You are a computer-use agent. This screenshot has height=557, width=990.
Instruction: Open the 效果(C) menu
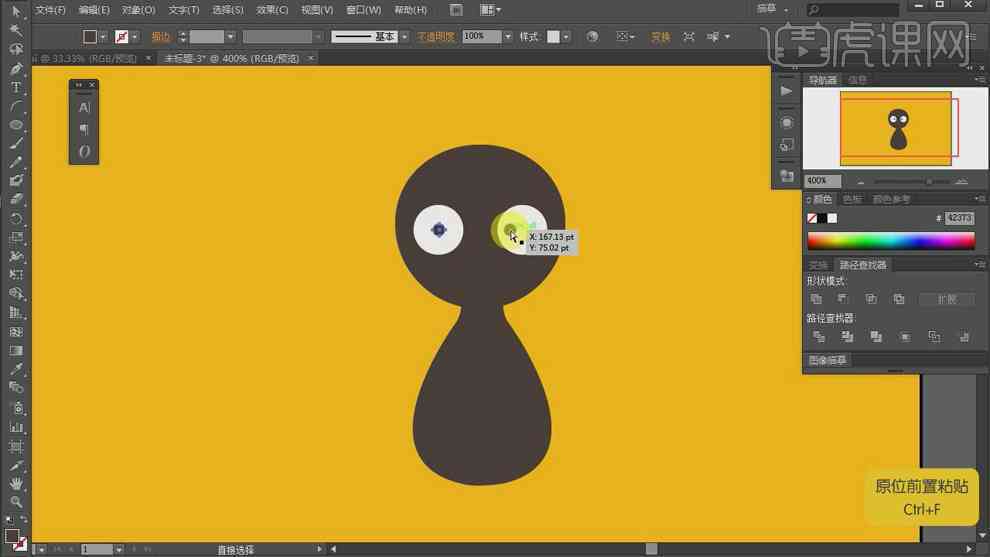tap(272, 10)
